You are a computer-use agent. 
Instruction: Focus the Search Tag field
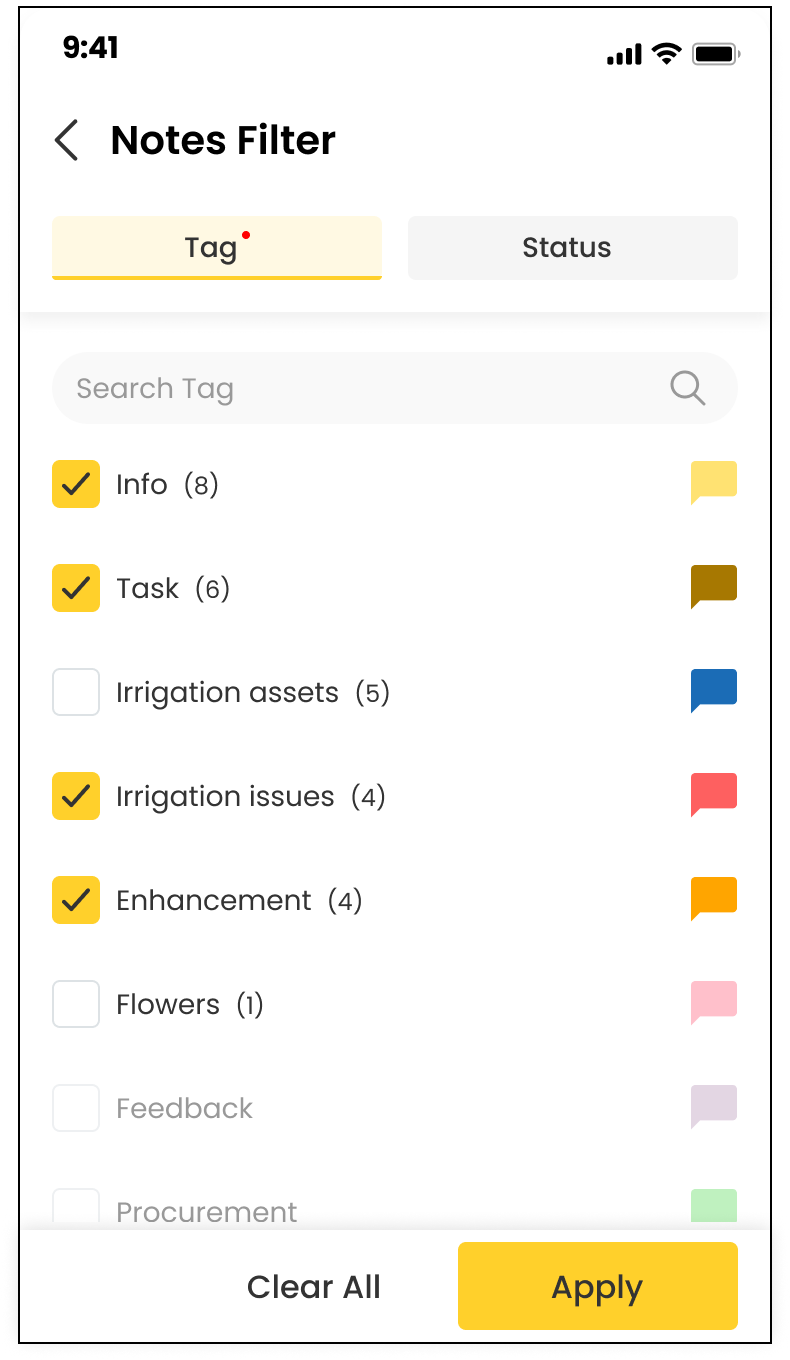coord(360,388)
